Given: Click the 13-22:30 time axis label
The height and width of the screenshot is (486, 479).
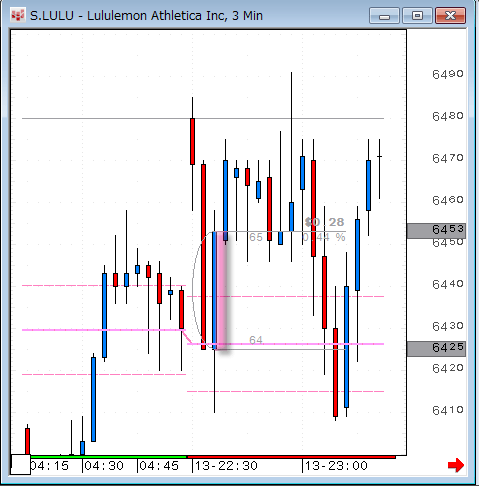Looking at the screenshot, I should tap(226, 466).
